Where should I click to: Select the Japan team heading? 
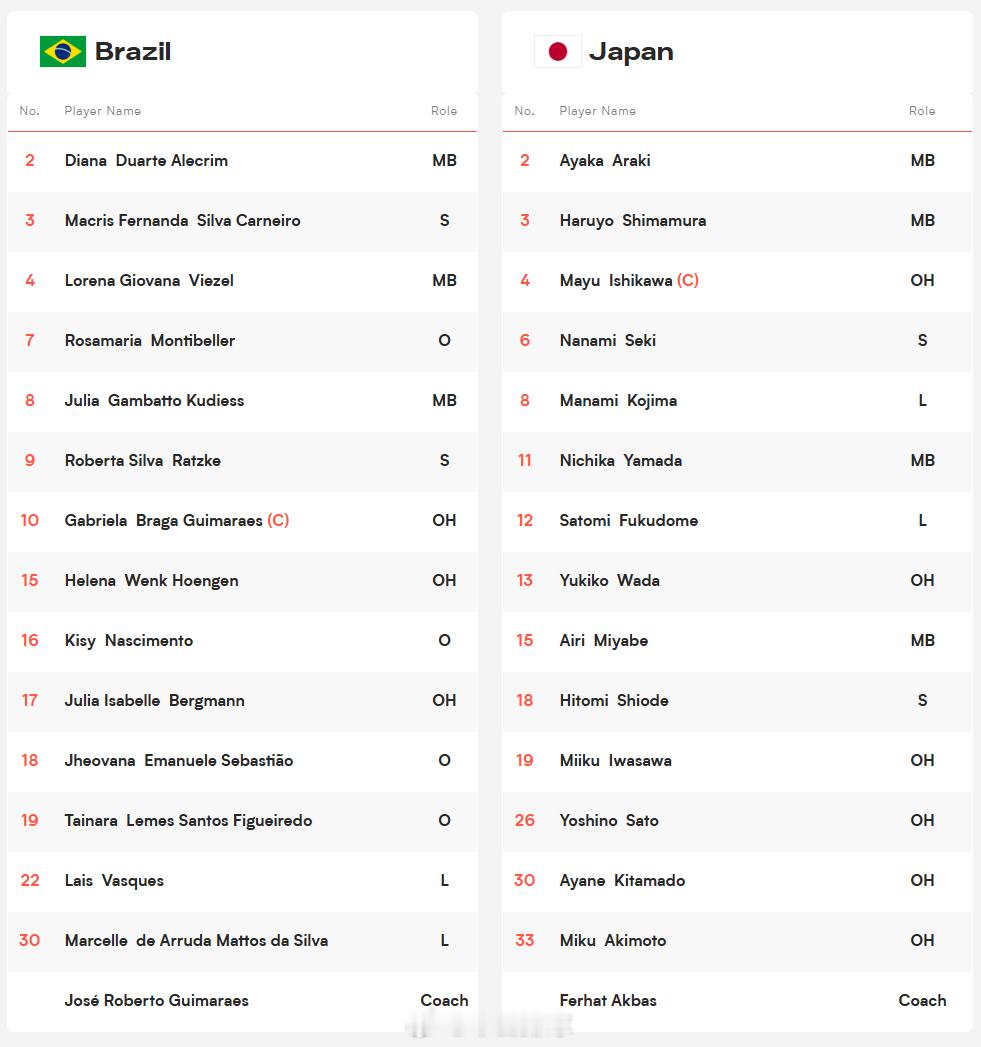coord(631,51)
